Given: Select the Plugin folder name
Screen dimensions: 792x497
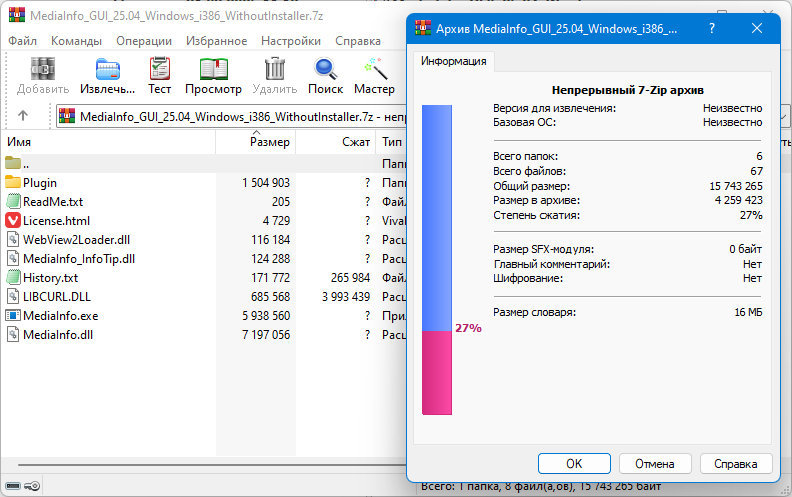Looking at the screenshot, I should coord(40,182).
